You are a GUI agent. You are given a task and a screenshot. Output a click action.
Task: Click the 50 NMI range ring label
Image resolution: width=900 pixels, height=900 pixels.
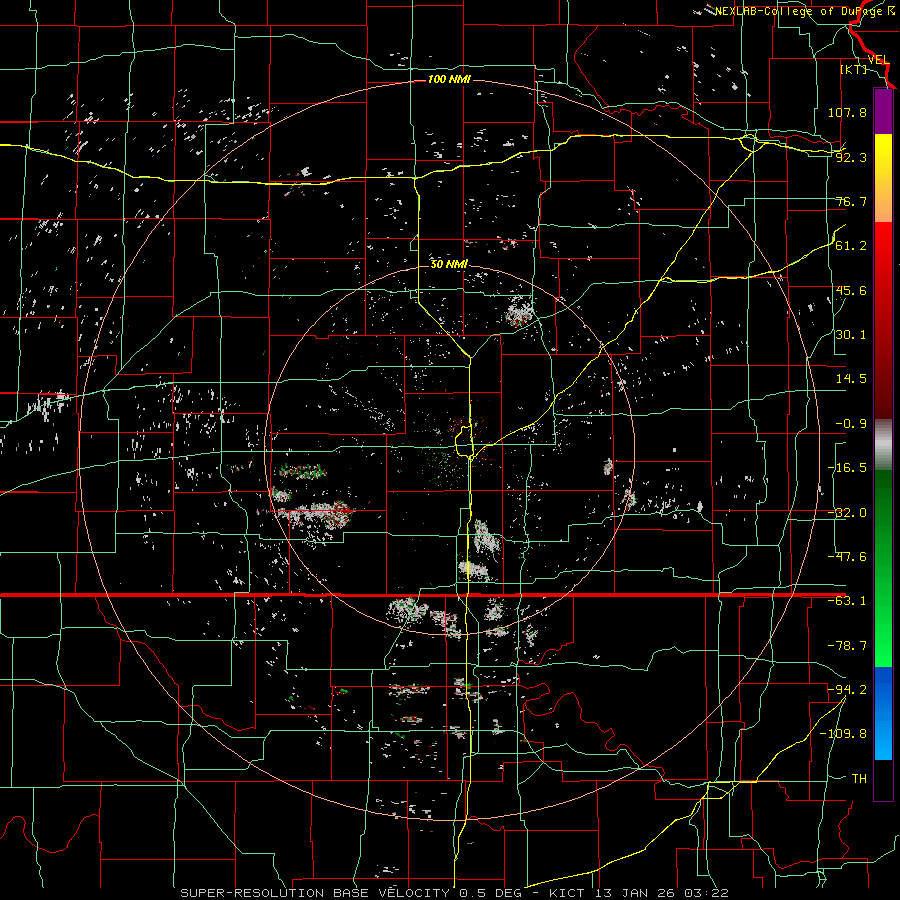(449, 264)
